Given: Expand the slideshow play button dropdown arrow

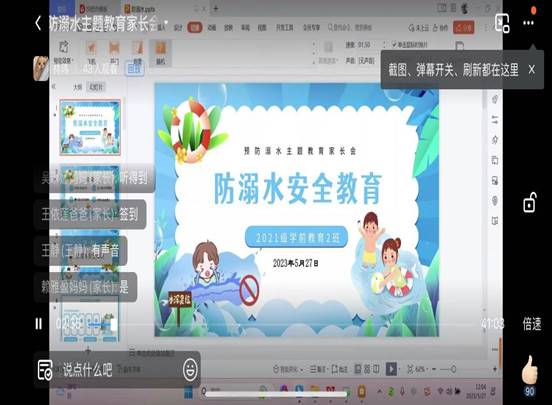Looking at the screenshot, I should point(400,369).
